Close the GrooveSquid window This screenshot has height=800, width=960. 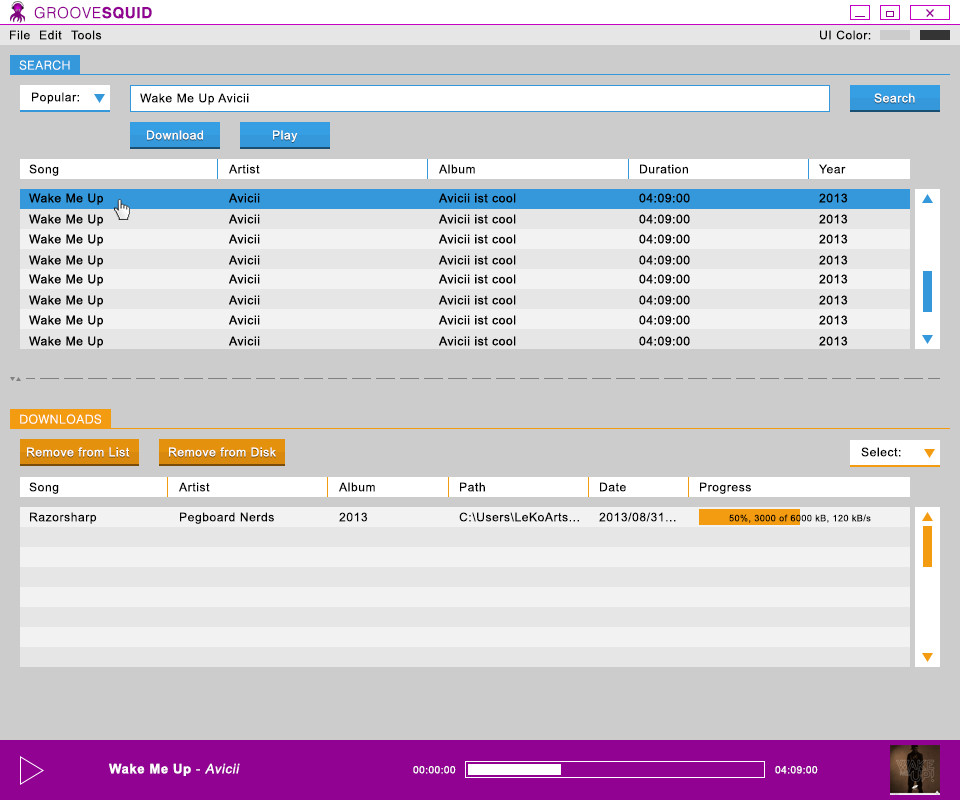point(929,12)
